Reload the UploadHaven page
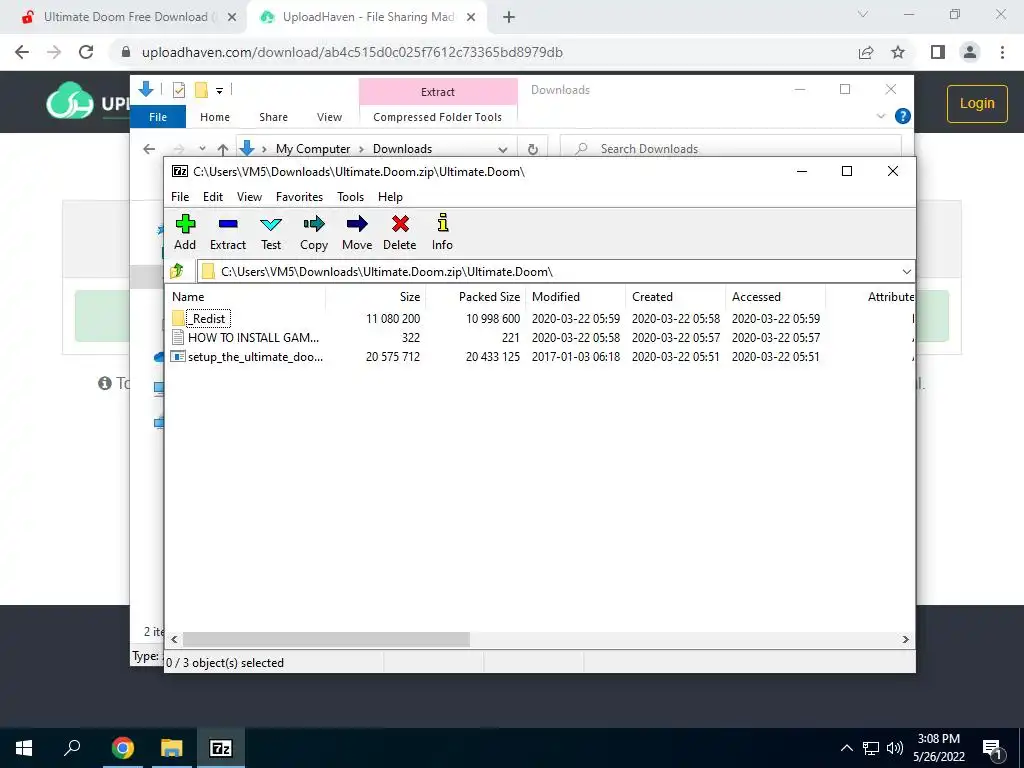 pos(86,52)
